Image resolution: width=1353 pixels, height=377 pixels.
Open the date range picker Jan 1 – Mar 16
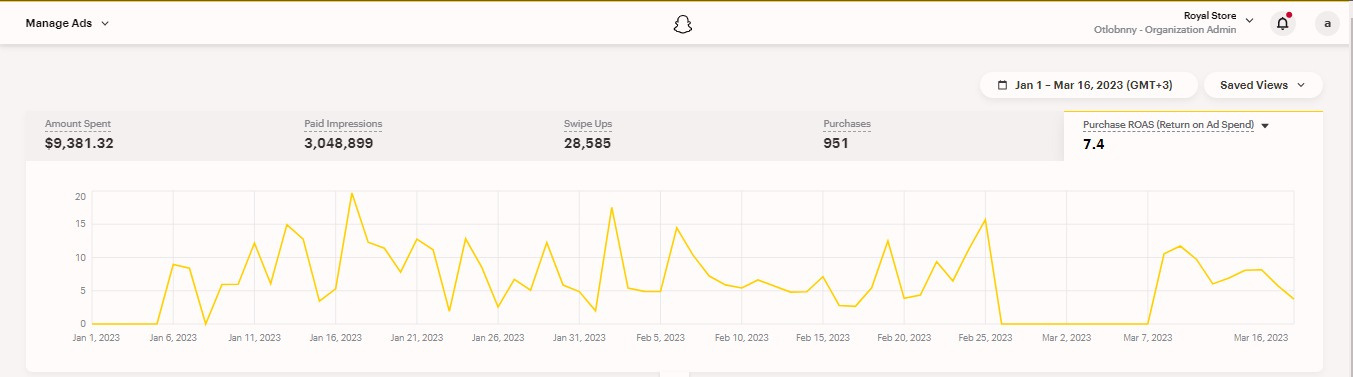[x=1089, y=85]
